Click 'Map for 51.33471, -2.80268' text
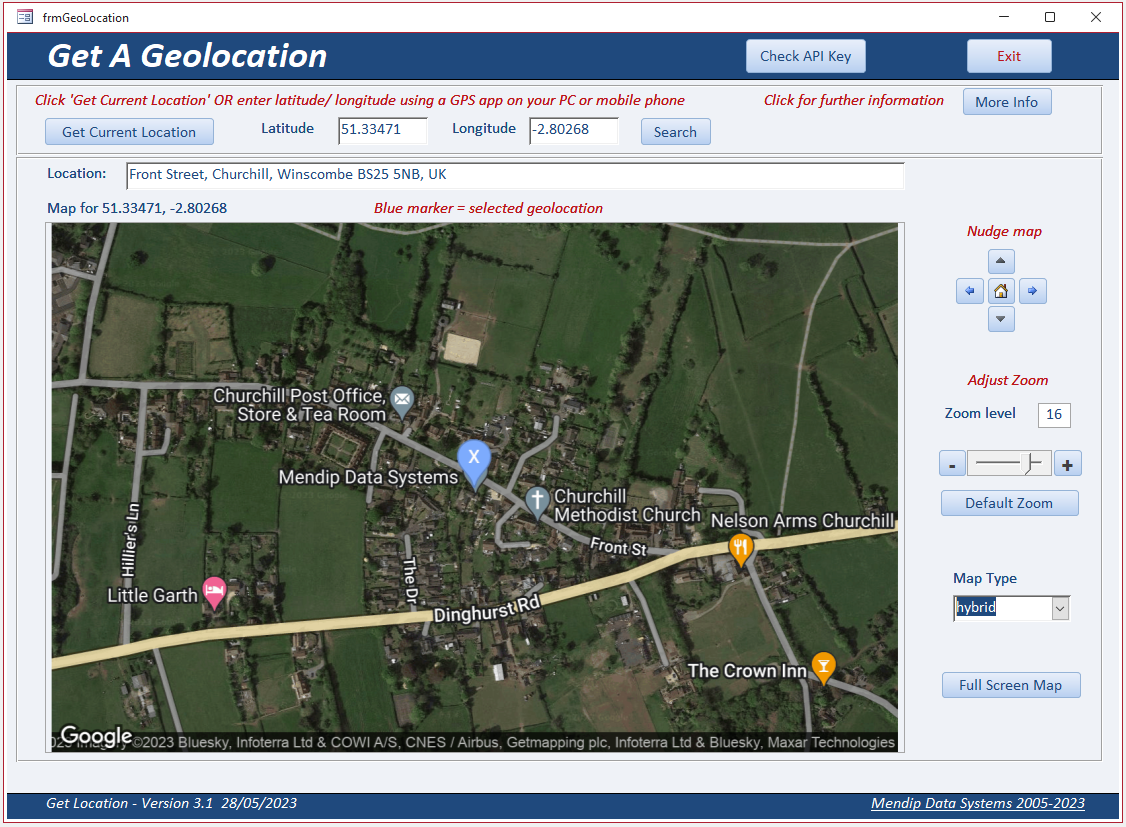Viewport: 1126px width, 827px height. click(x=137, y=208)
